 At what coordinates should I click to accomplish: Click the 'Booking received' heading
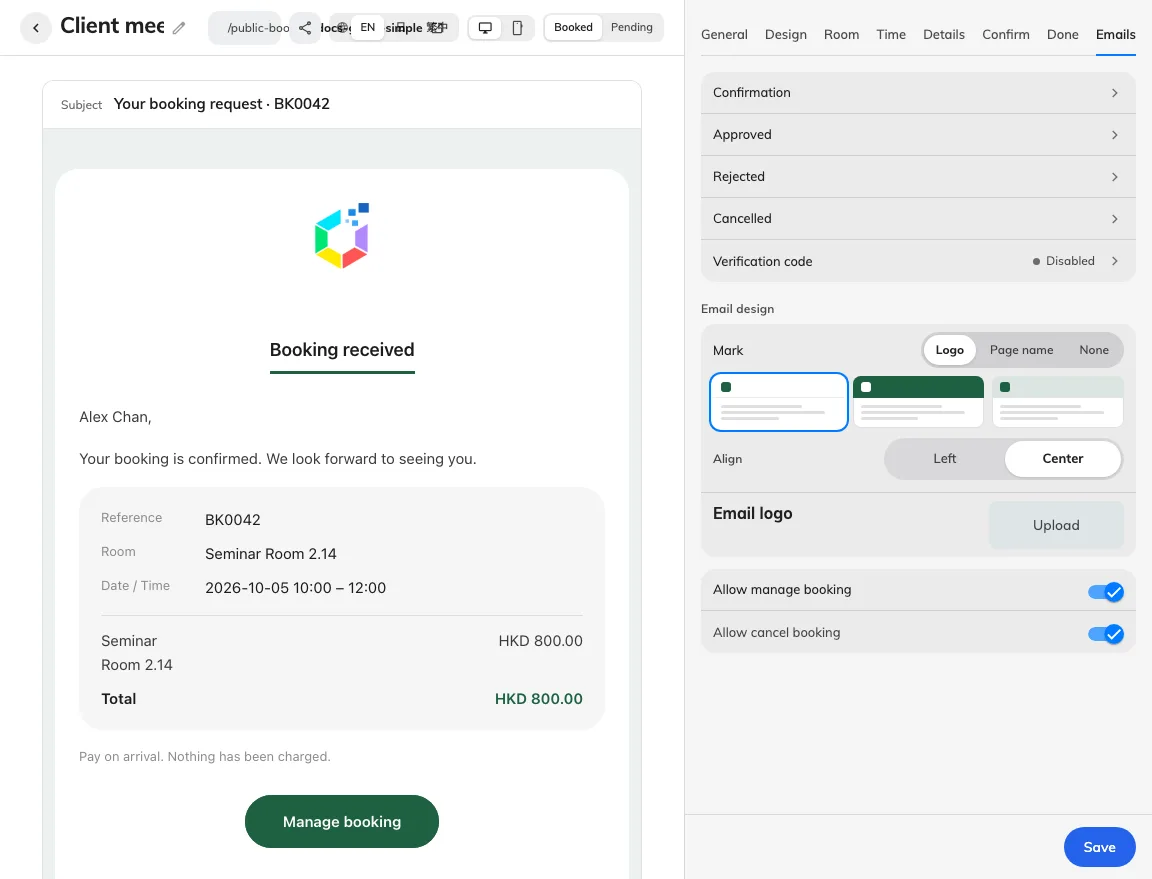coord(342,349)
